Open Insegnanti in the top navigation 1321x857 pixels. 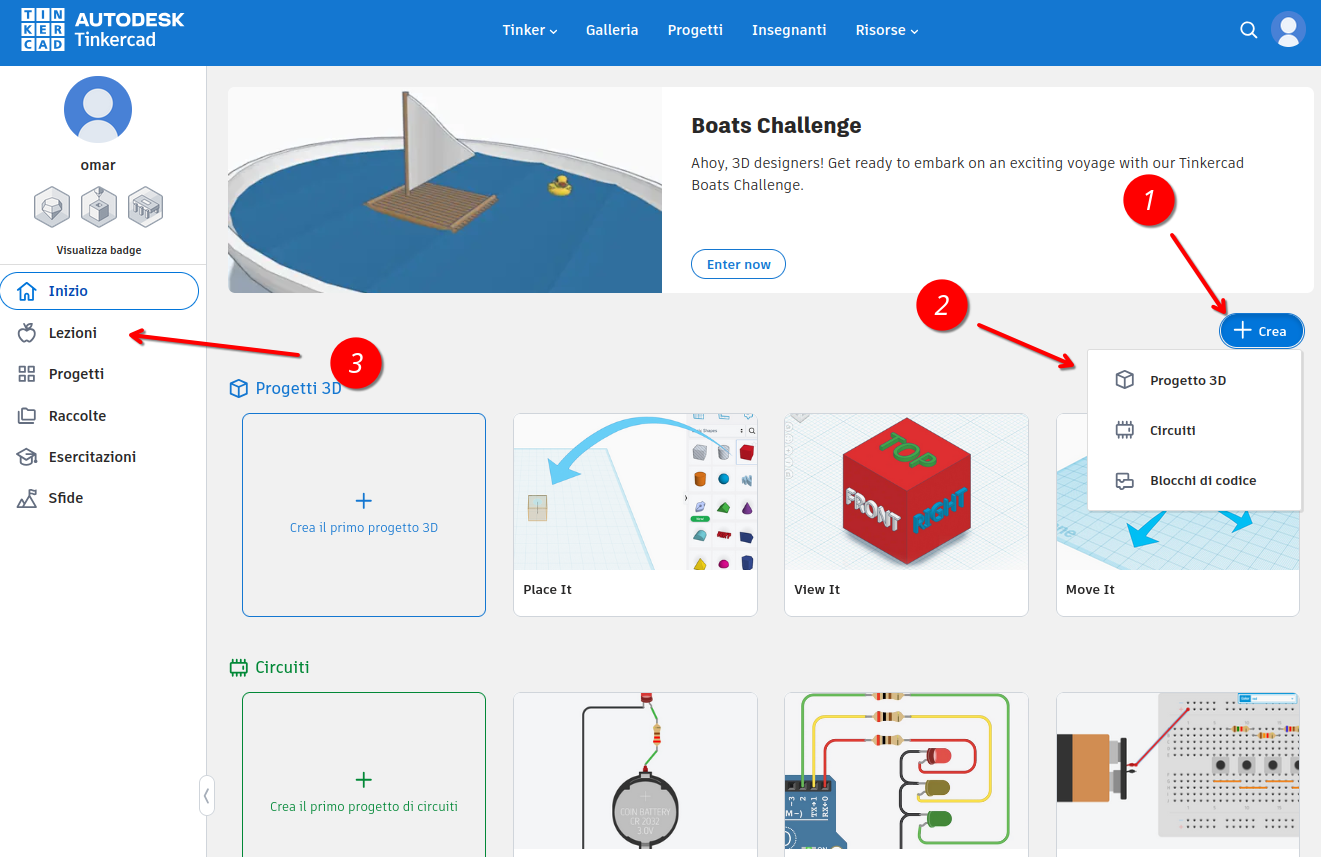789,30
